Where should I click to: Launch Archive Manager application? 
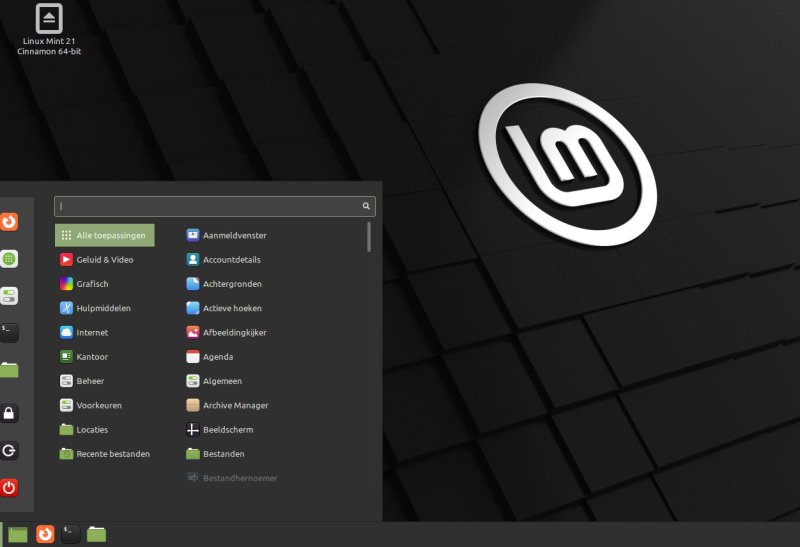click(235, 405)
